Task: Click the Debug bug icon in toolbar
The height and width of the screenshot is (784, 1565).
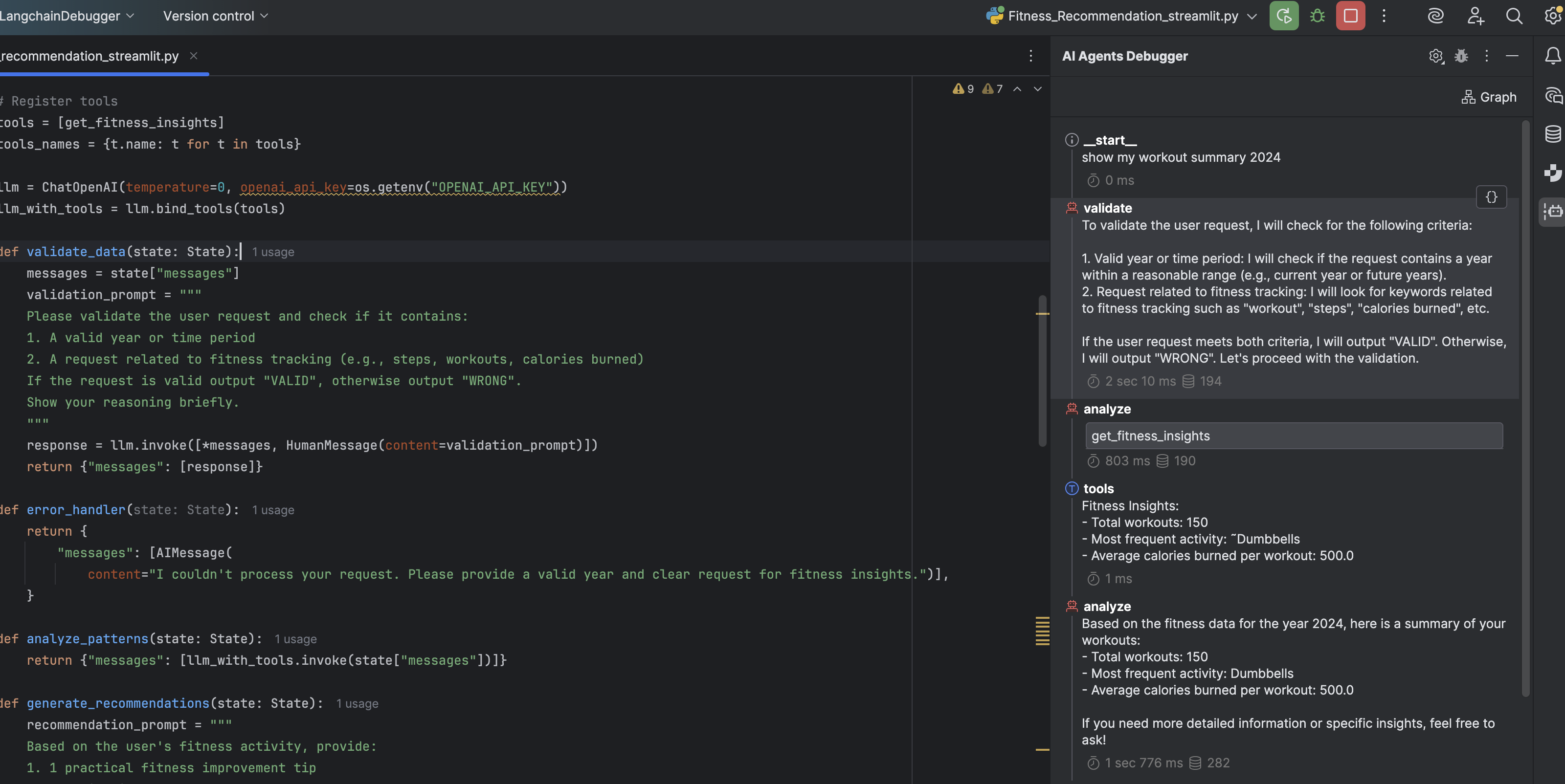Action: (x=1317, y=16)
